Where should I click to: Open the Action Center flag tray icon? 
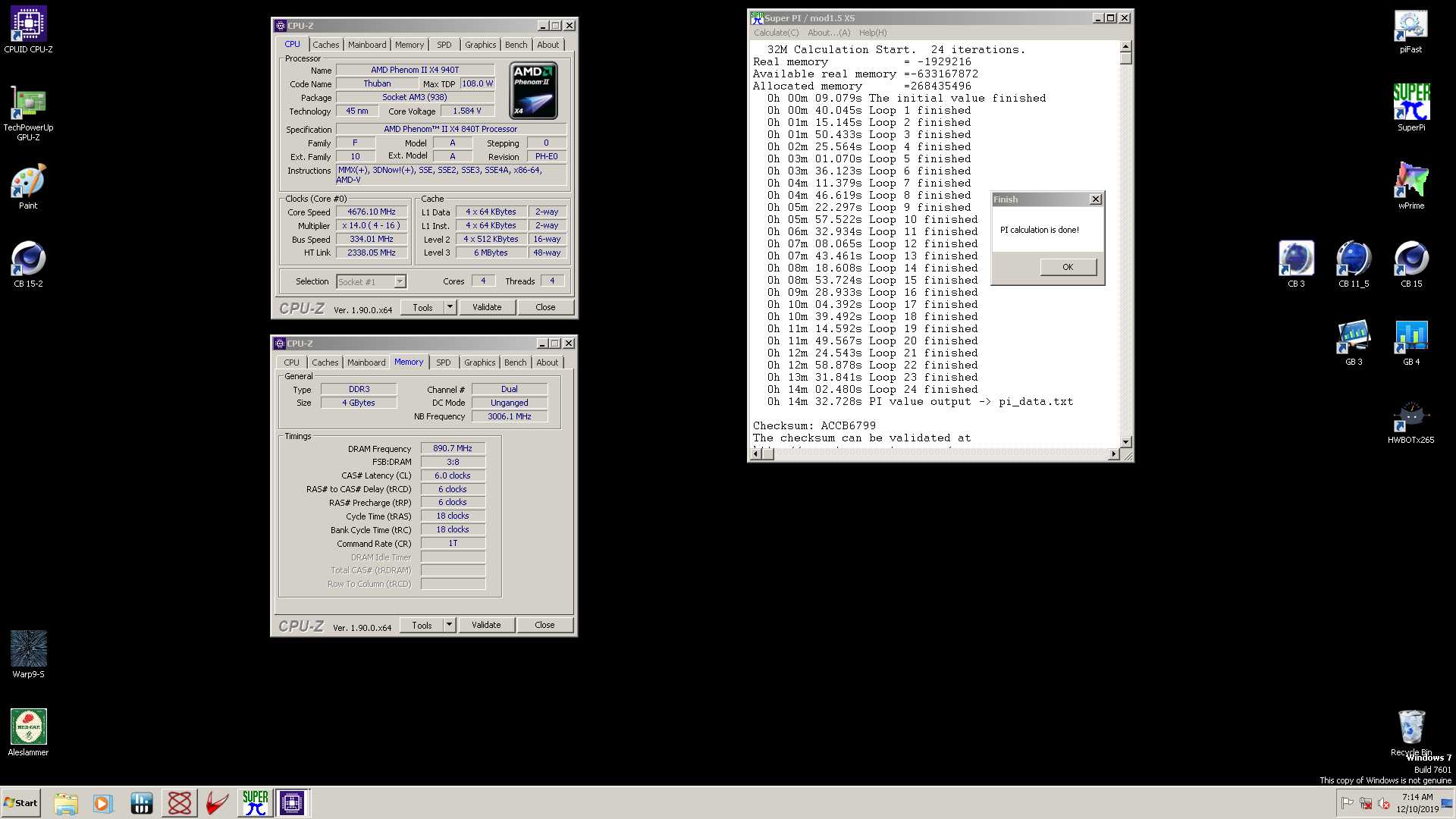point(1347,803)
